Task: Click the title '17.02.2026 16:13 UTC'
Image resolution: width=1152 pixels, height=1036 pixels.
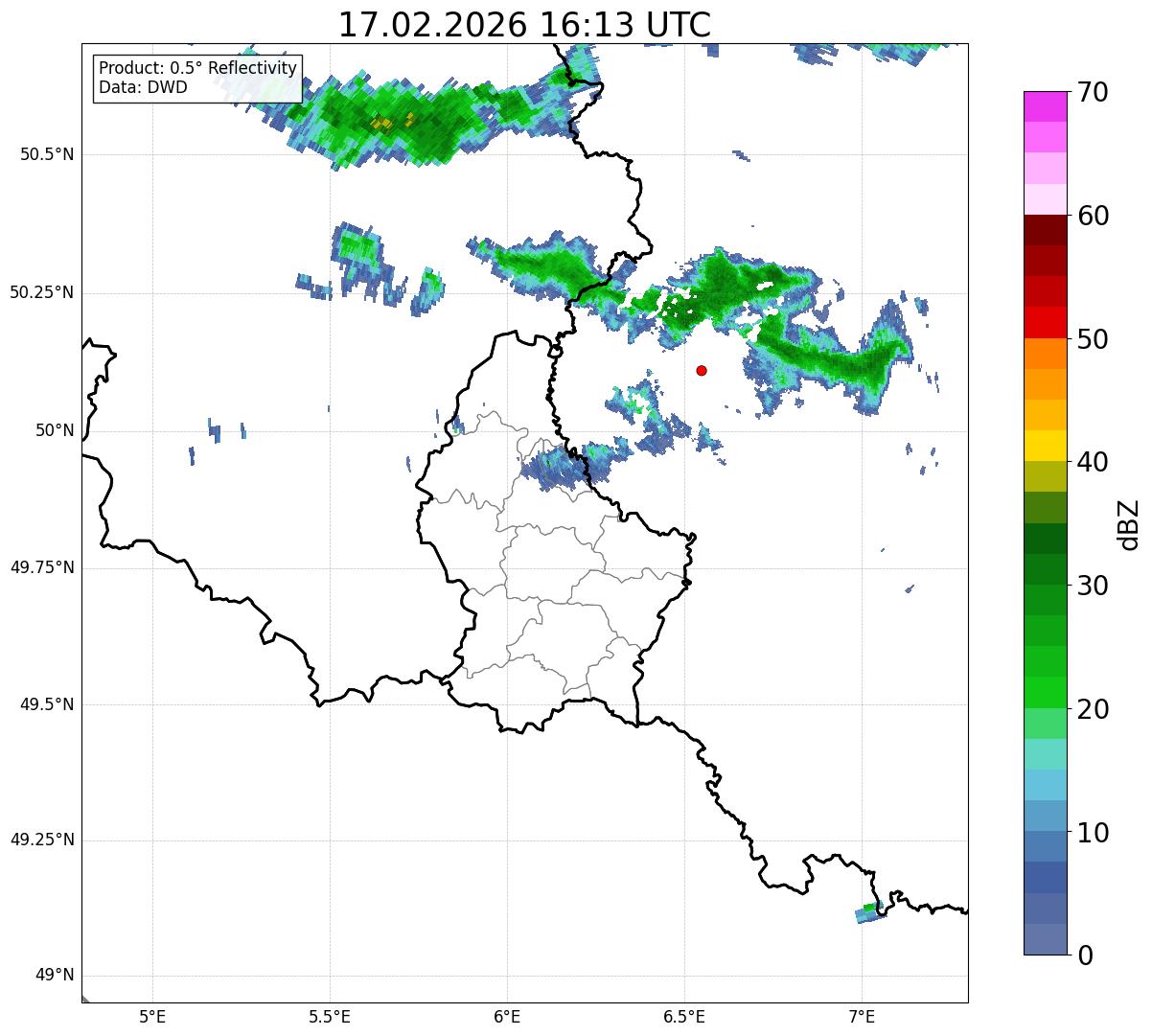Action: click(524, 25)
